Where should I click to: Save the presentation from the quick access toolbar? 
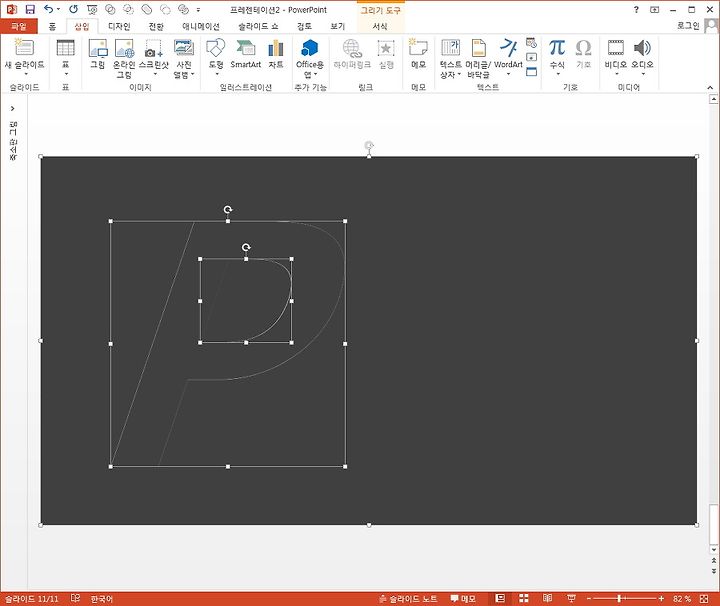coord(30,9)
